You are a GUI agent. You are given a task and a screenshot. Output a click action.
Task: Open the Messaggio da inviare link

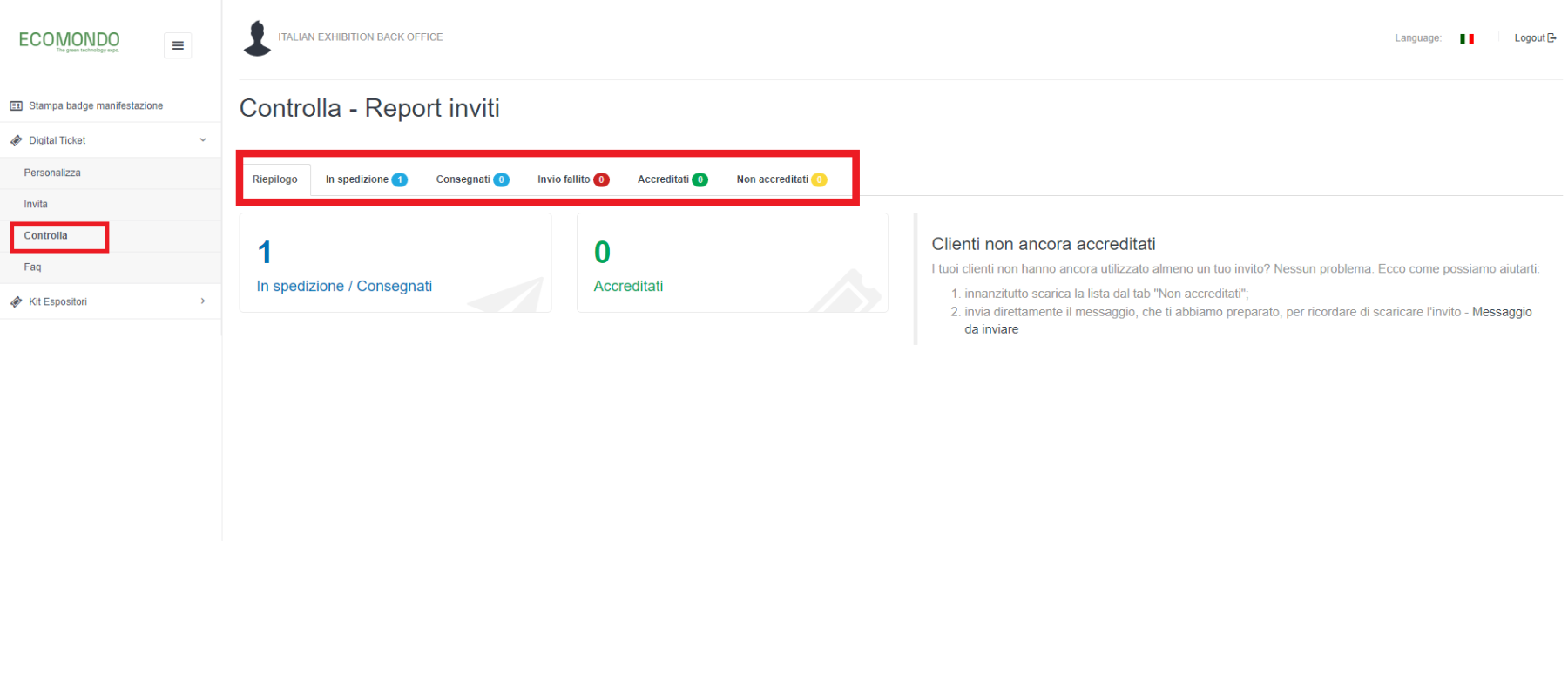pyautogui.click(x=1502, y=312)
